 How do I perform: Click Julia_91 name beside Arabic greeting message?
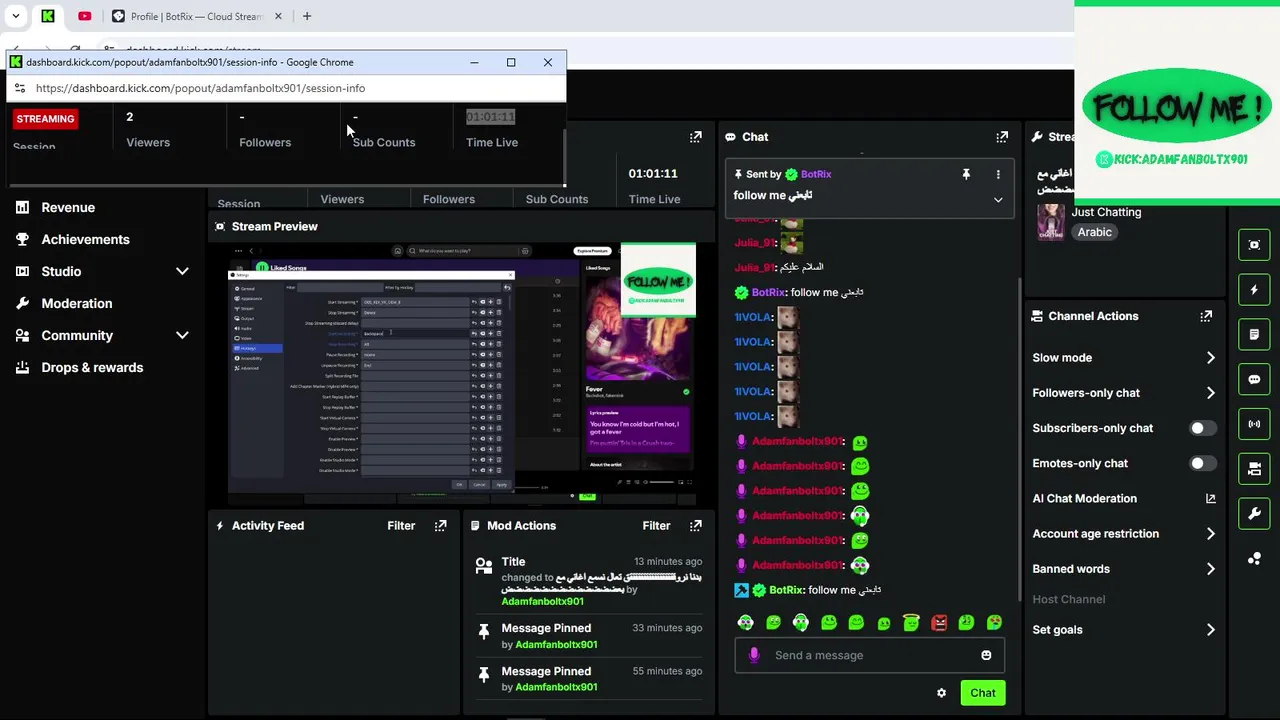tap(754, 267)
